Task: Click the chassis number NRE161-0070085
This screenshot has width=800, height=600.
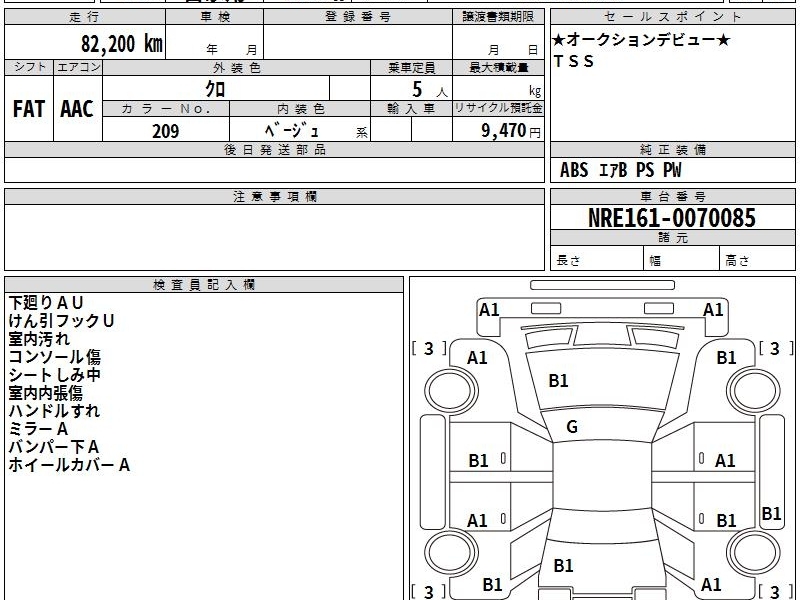Action: click(x=671, y=218)
